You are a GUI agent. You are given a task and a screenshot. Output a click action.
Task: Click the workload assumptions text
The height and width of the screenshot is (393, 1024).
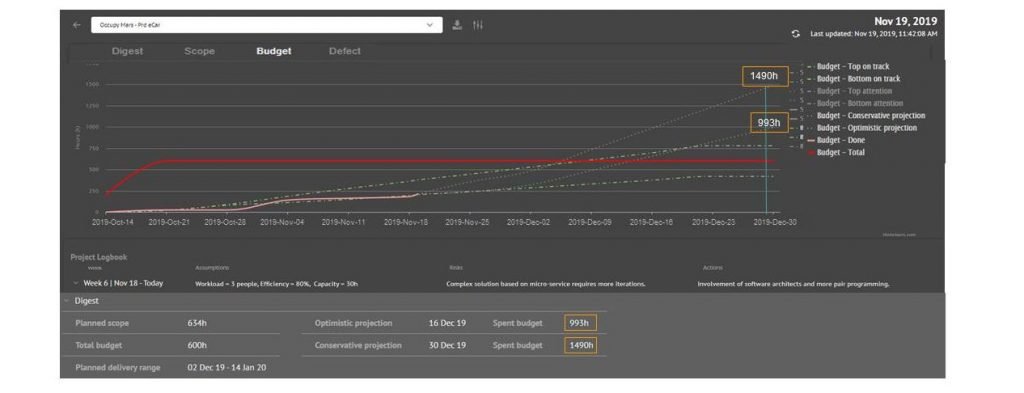point(276,284)
